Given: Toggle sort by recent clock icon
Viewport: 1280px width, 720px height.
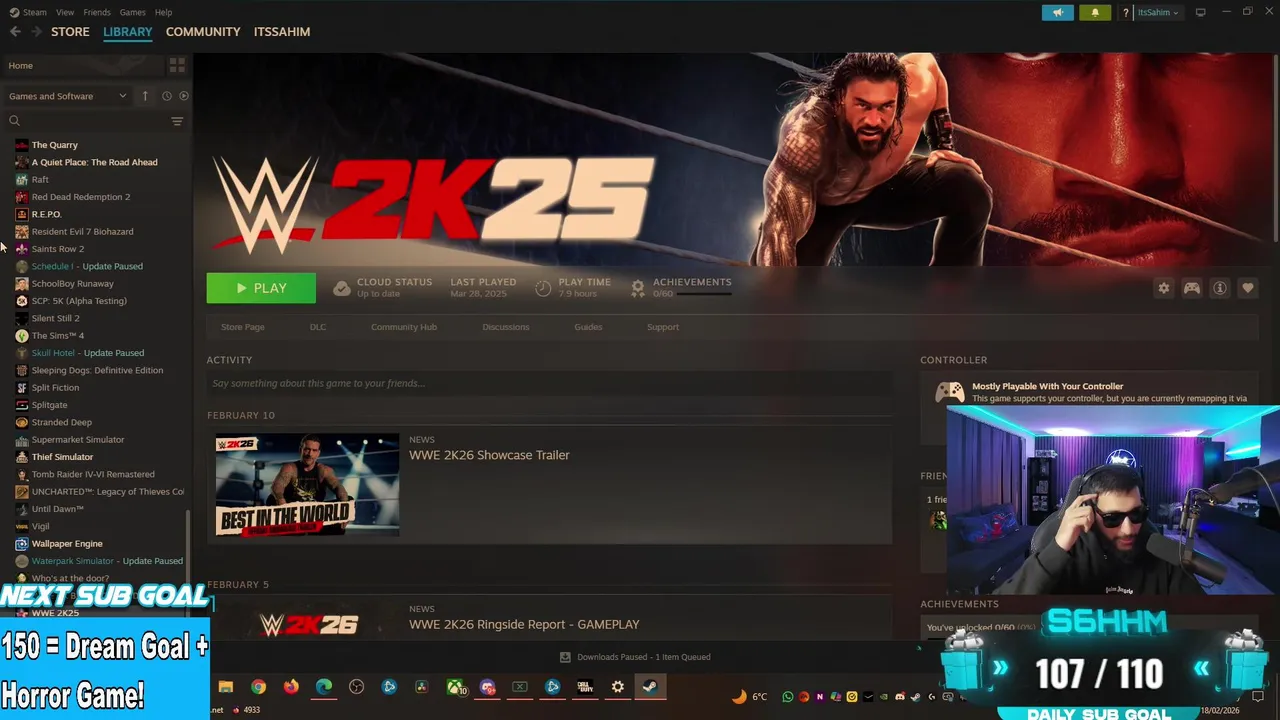Looking at the screenshot, I should pos(167,96).
